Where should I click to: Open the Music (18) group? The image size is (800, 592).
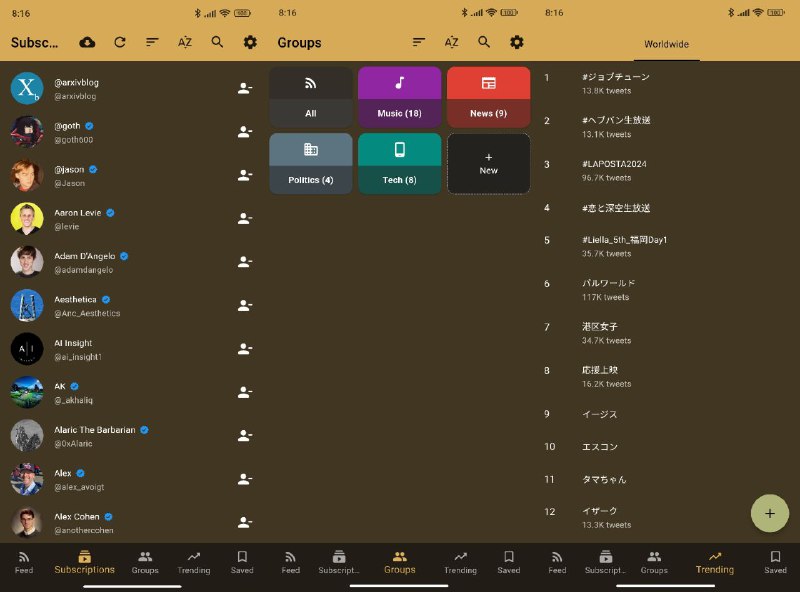click(399, 96)
